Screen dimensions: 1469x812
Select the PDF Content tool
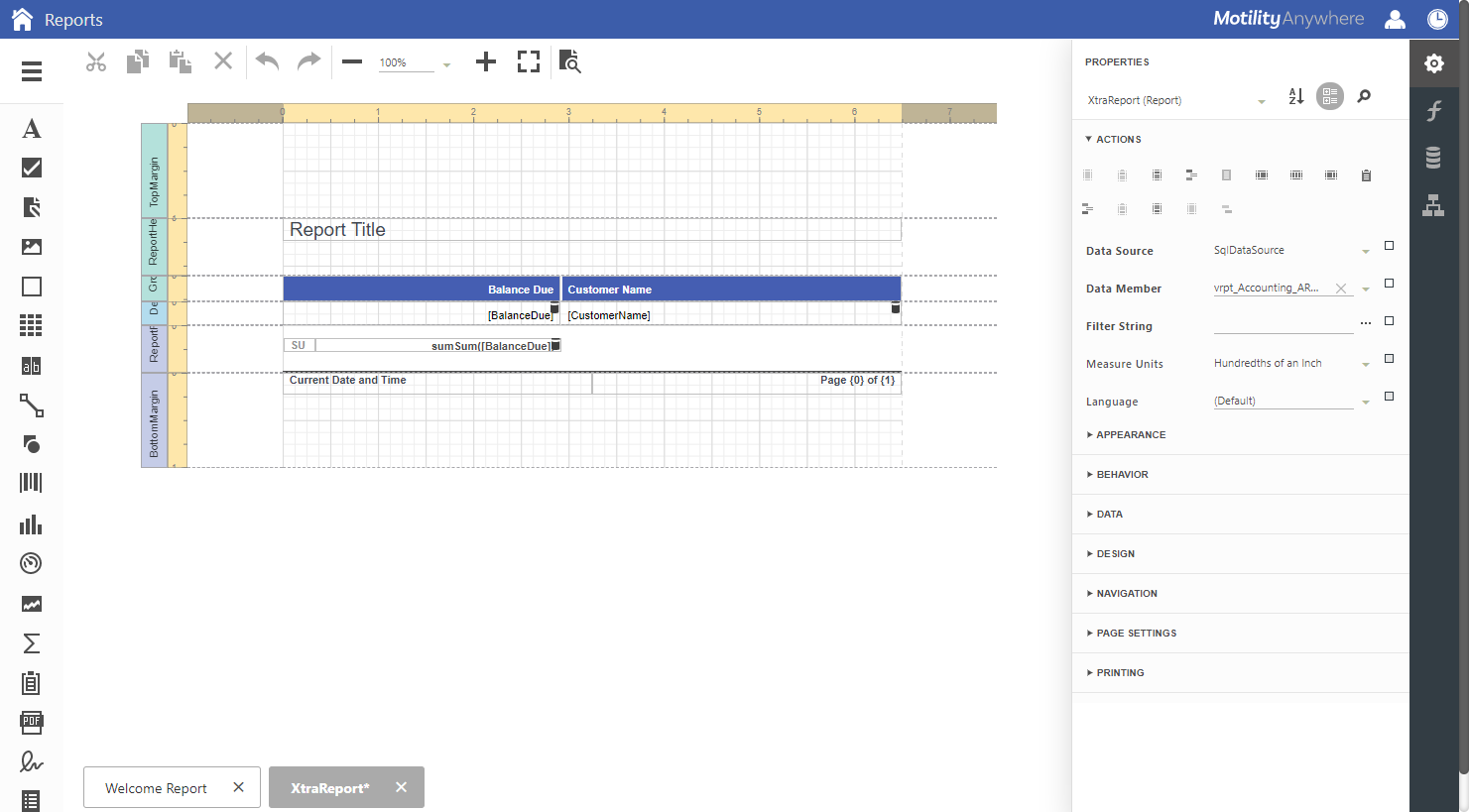(x=32, y=722)
